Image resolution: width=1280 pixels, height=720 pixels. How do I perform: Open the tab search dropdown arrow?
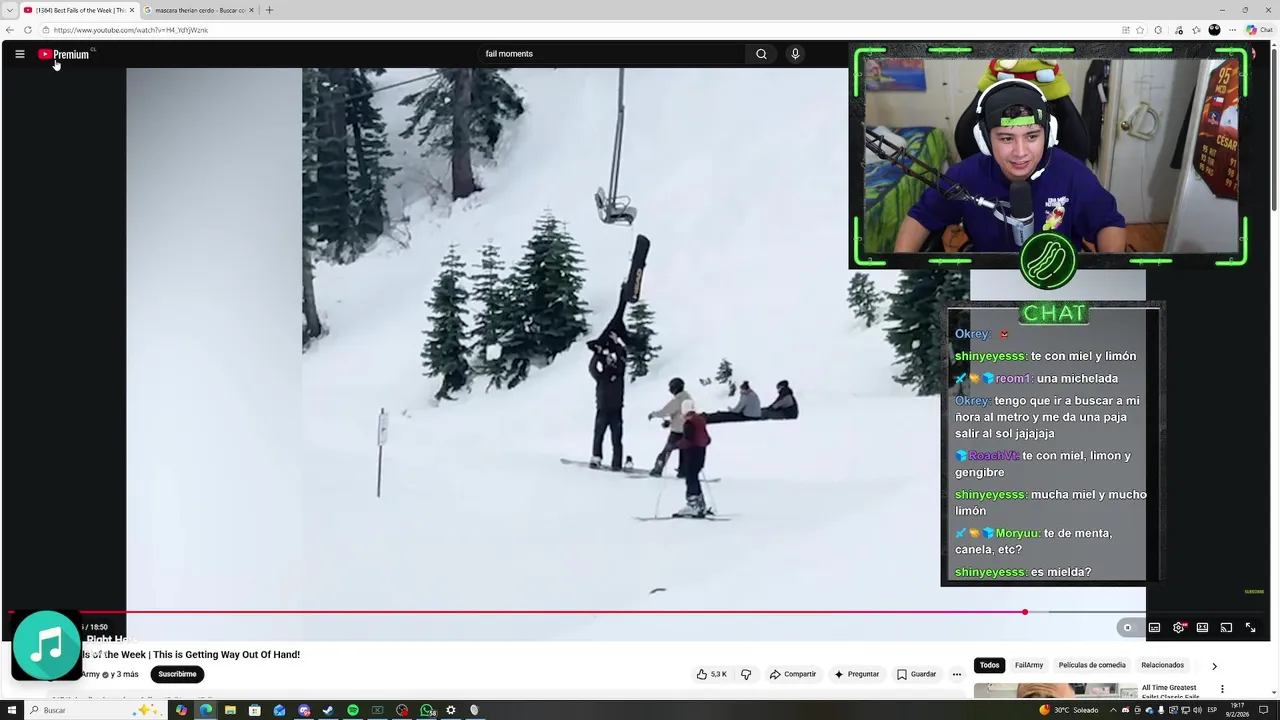point(9,10)
